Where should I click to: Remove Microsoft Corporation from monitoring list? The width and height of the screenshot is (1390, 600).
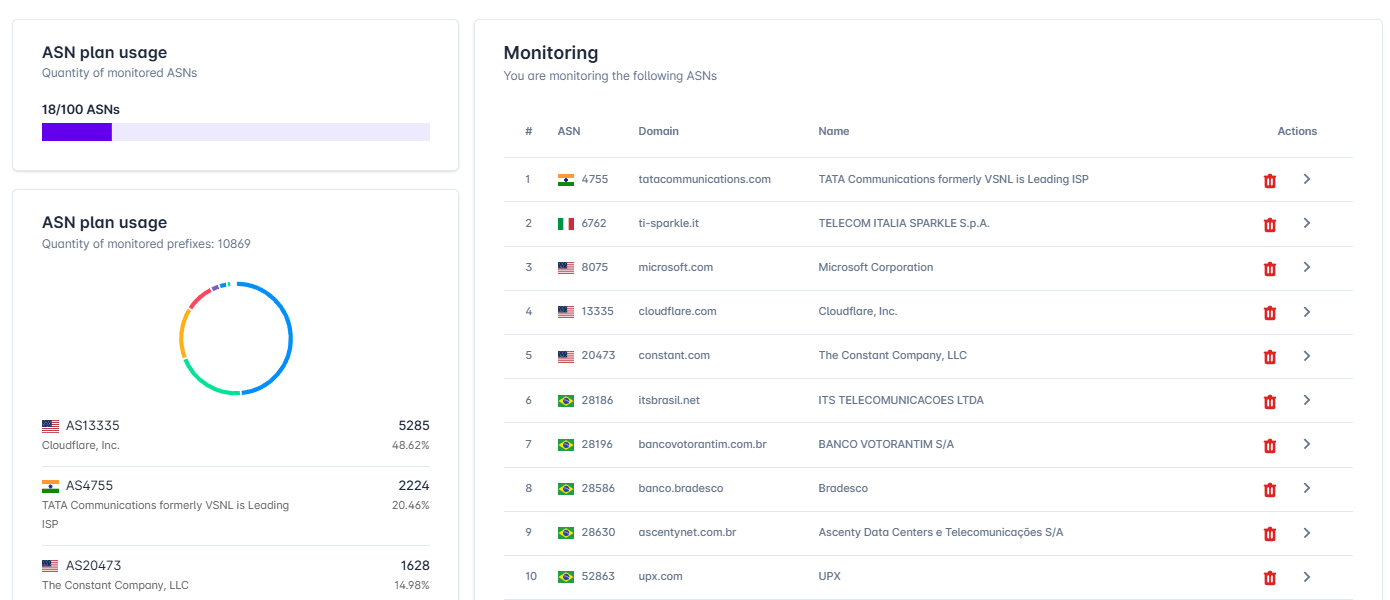1270,268
